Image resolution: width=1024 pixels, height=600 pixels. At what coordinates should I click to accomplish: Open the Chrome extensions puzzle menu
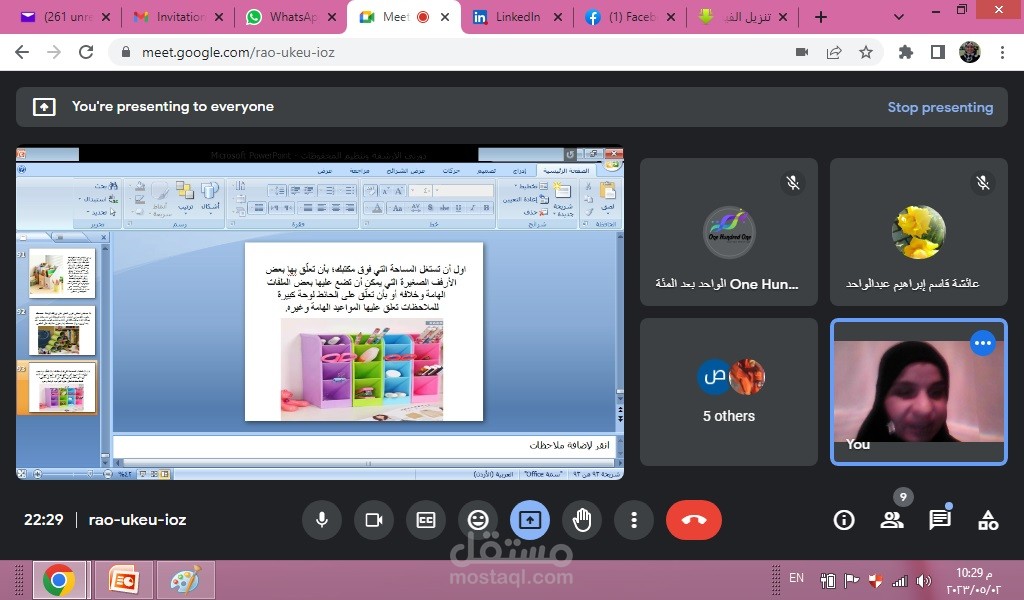click(x=906, y=52)
